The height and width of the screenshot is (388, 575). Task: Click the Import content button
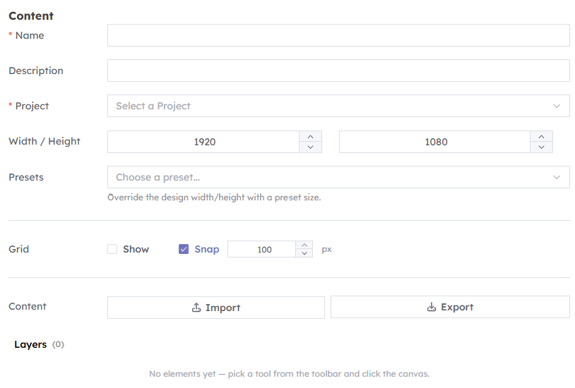(216, 307)
